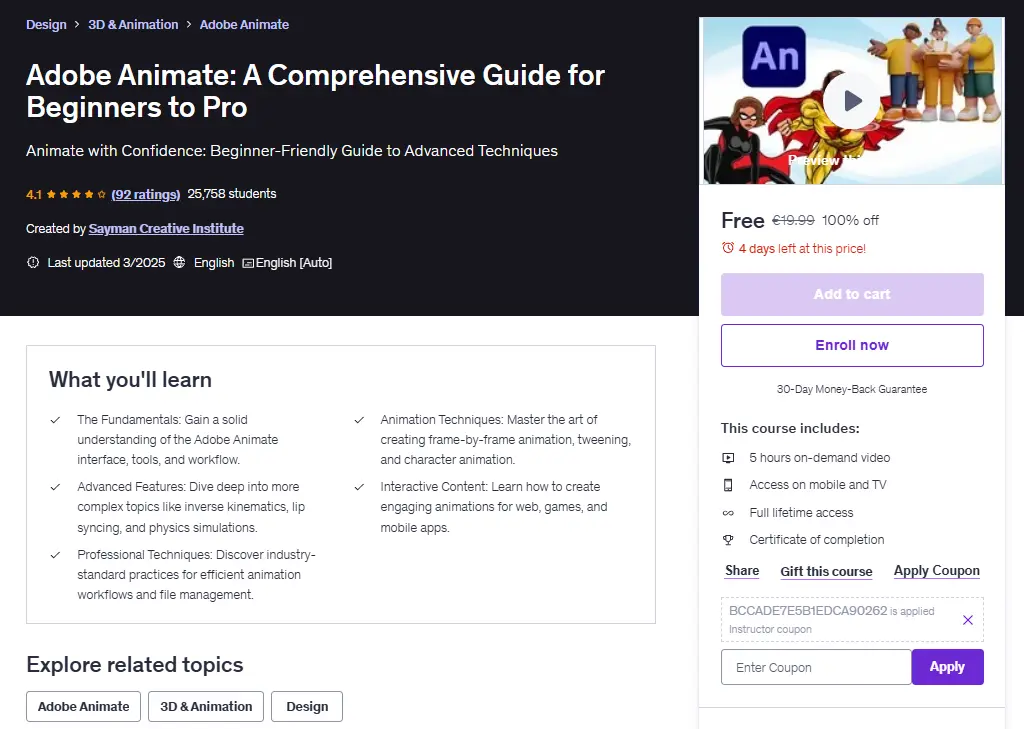Screen dimensions: 1024x729
Task: Play the course preview video
Action: click(x=852, y=101)
